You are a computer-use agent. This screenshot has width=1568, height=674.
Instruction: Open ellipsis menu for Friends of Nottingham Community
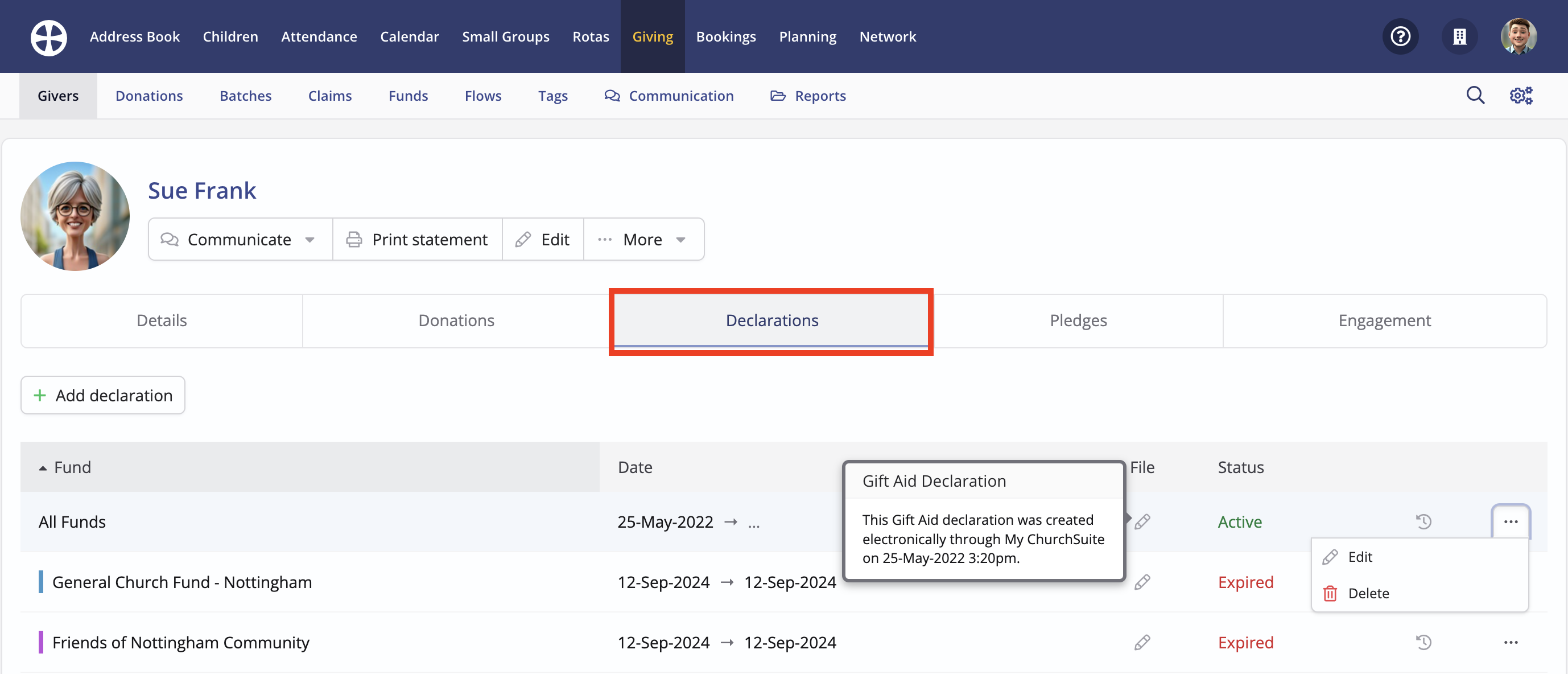tap(1510, 642)
